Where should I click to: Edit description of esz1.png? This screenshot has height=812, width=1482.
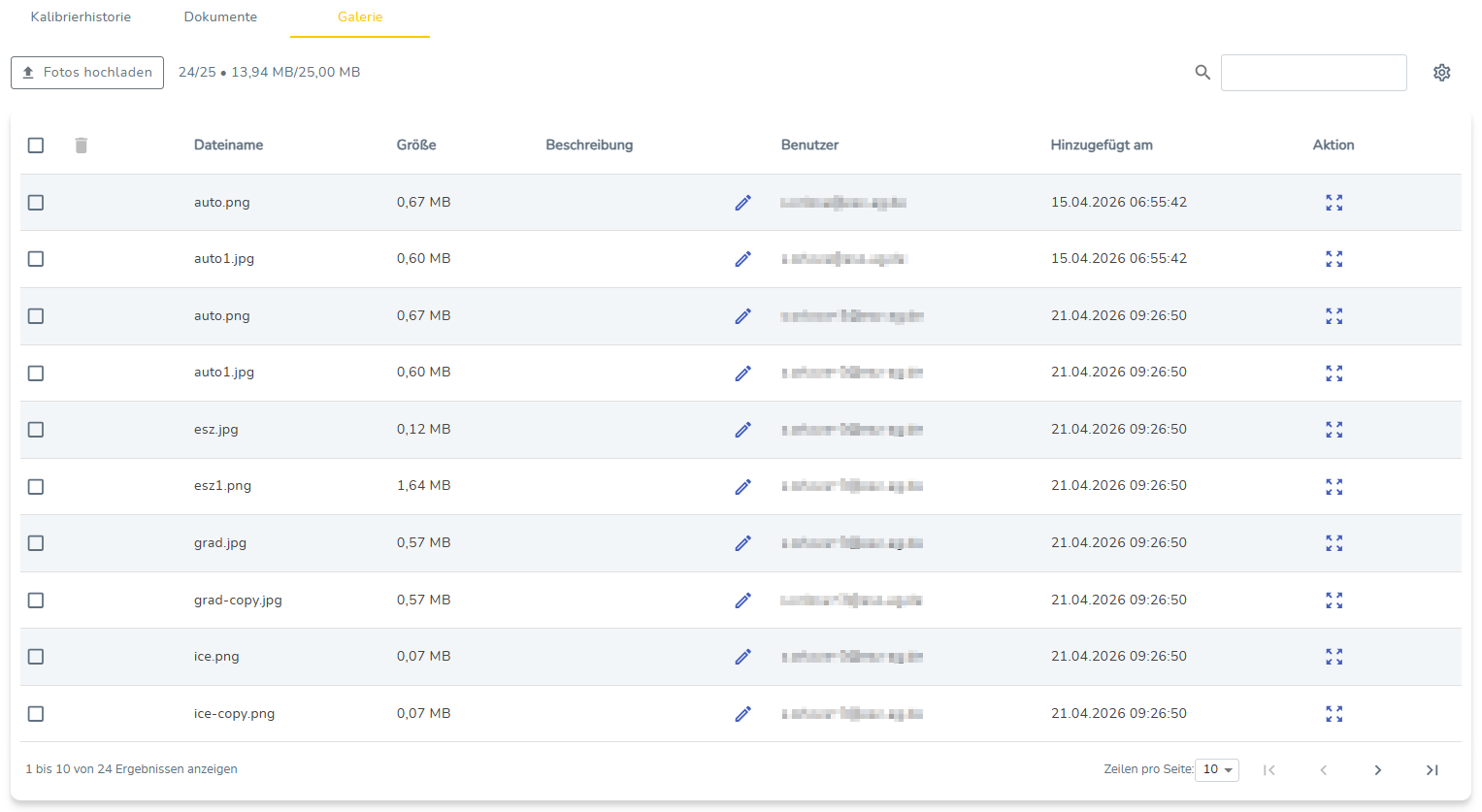coord(742,487)
